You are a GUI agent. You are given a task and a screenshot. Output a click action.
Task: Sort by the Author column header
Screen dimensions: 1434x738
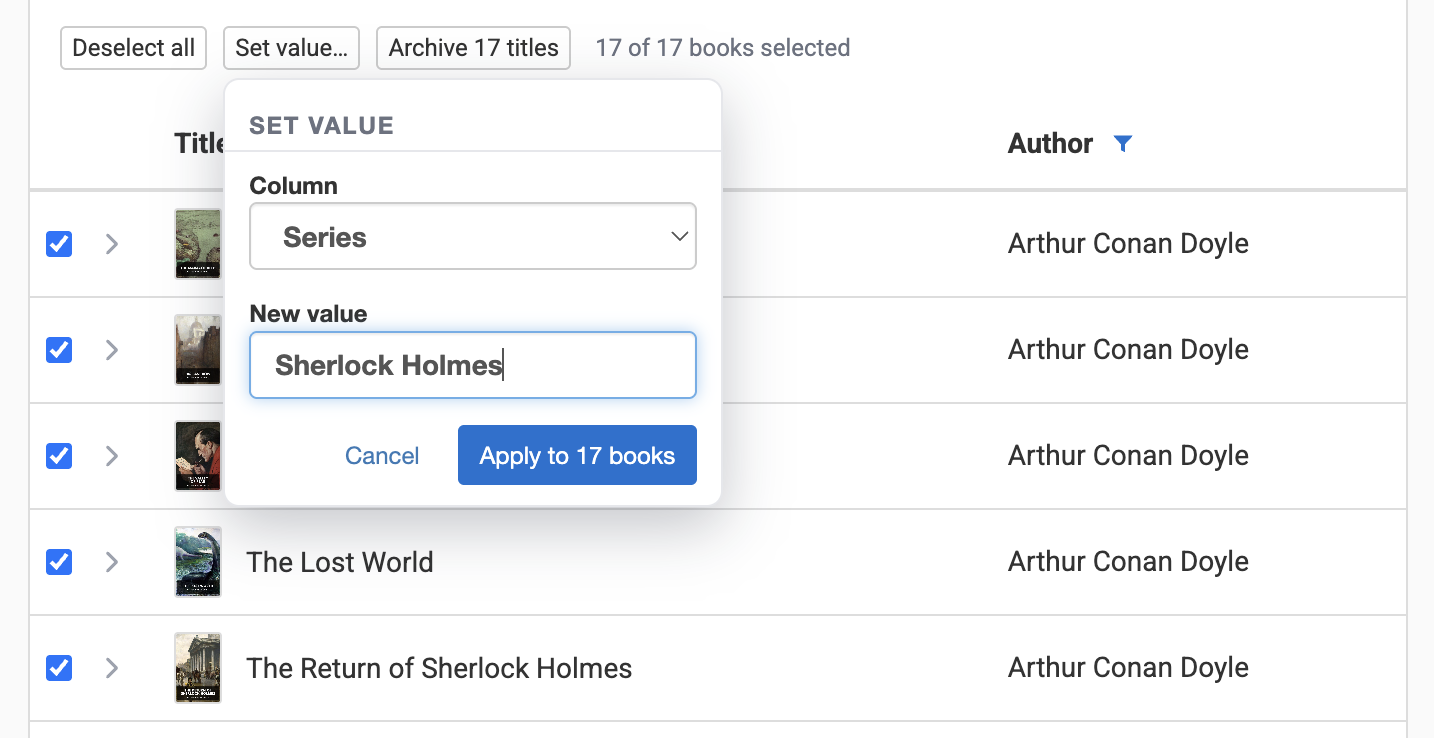[x=1050, y=144]
